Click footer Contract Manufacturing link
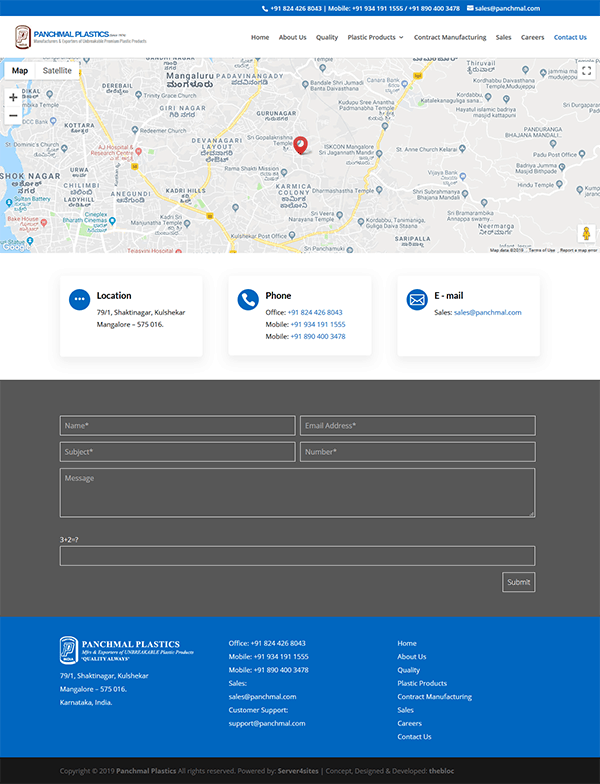Screen dimensions: 600x784 (434, 697)
